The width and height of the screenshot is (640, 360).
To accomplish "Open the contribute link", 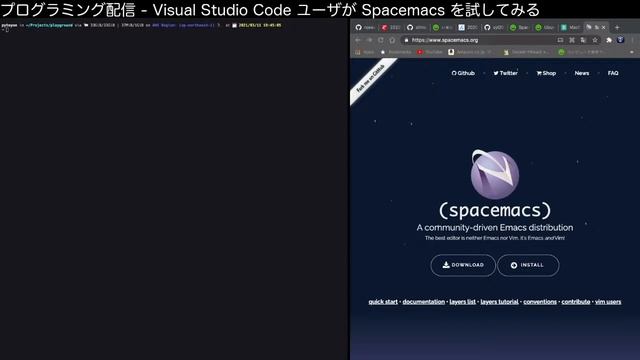I will (x=576, y=302).
